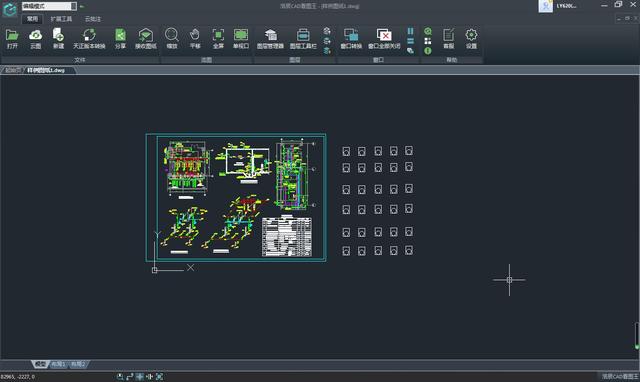Click the framed drawing sheet in canvas
Viewport: 640px width, 382px height.
coord(236,198)
